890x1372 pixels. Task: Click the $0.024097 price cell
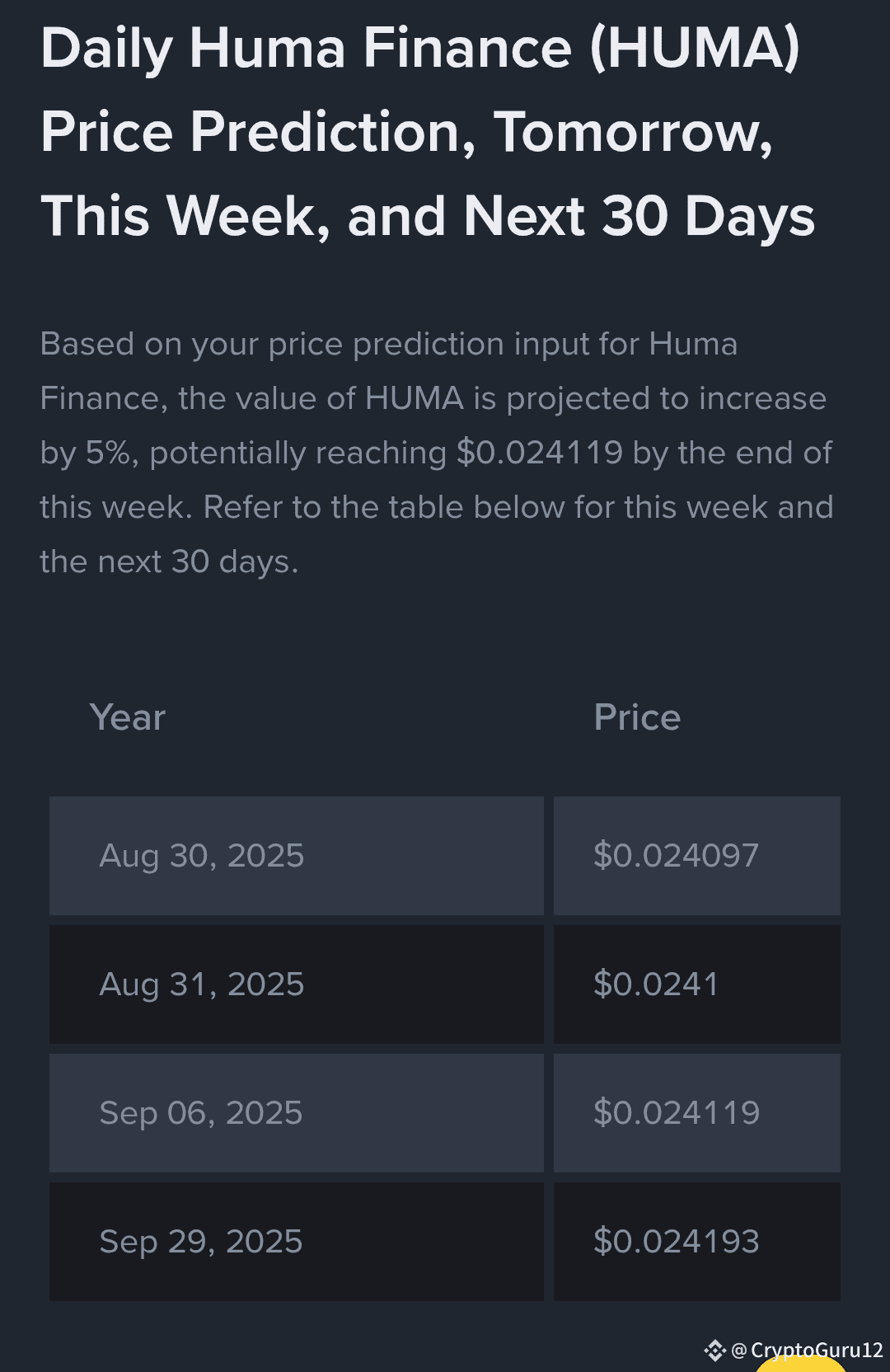coord(697,856)
